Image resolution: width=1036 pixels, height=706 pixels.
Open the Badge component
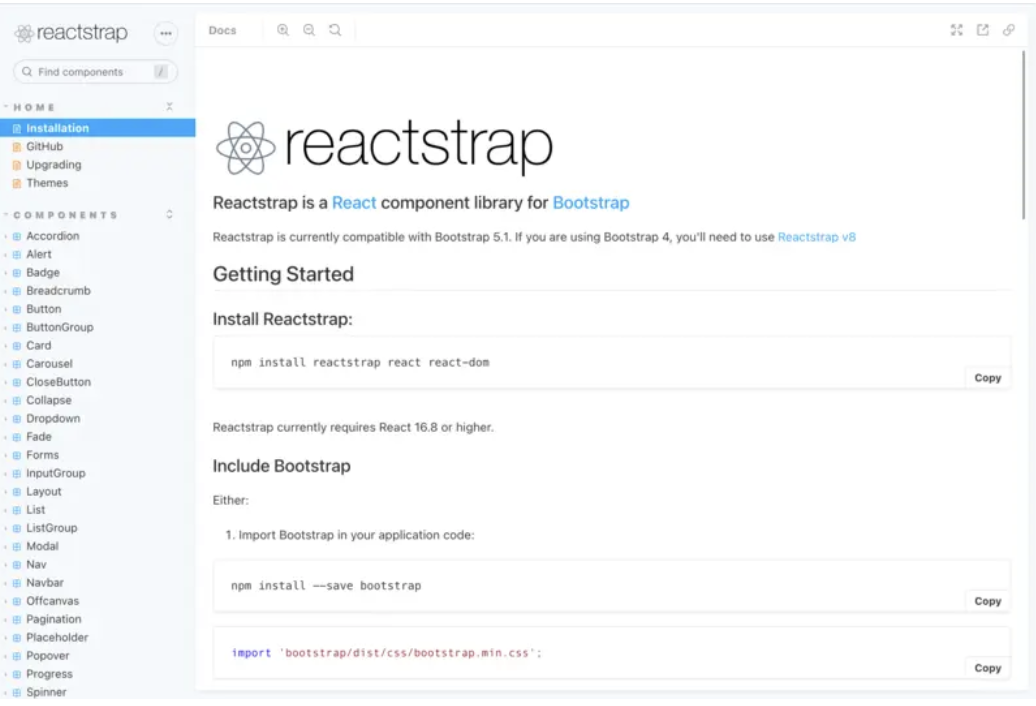(x=43, y=272)
